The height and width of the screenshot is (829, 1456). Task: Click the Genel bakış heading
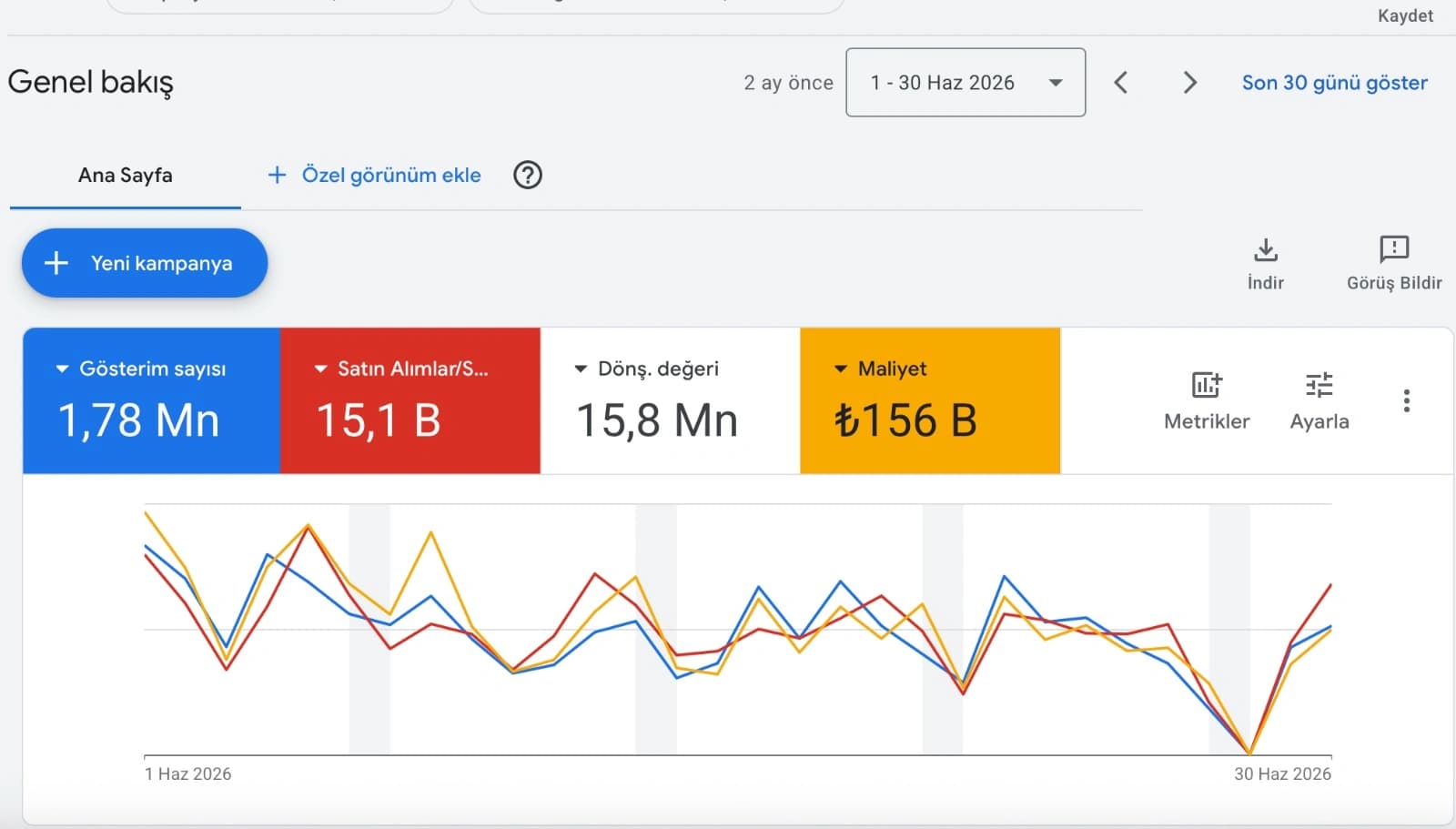coord(90,82)
